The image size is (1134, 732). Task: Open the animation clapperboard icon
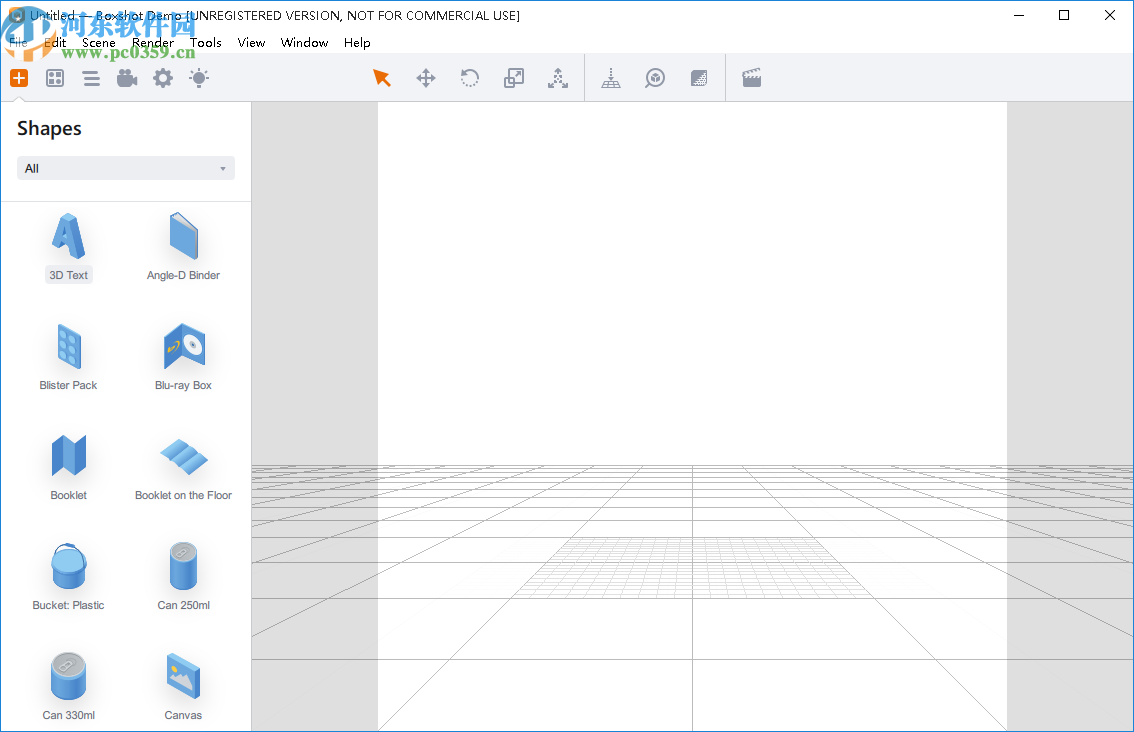pyautogui.click(x=752, y=77)
